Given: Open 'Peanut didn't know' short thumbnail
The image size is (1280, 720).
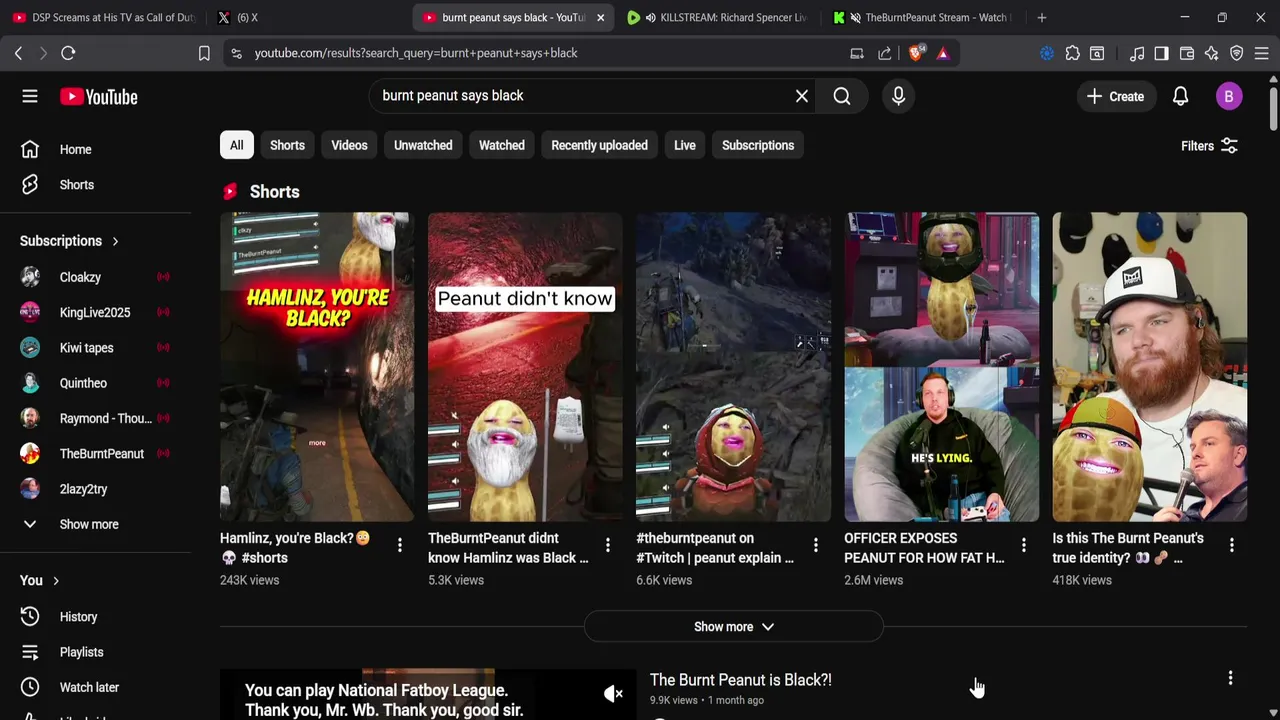Looking at the screenshot, I should click(x=525, y=366).
